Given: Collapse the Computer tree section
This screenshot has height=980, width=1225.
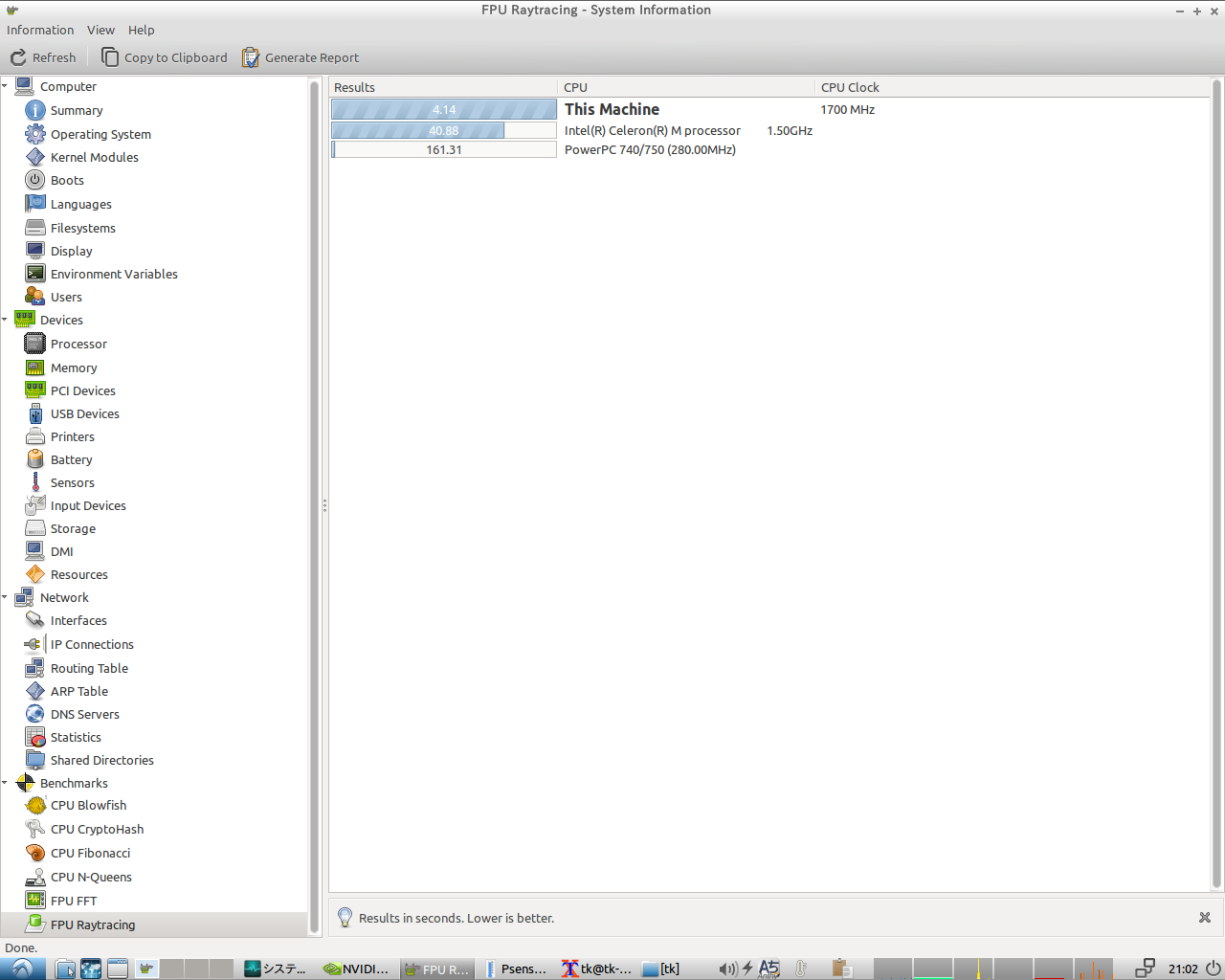Looking at the screenshot, I should 5,86.
